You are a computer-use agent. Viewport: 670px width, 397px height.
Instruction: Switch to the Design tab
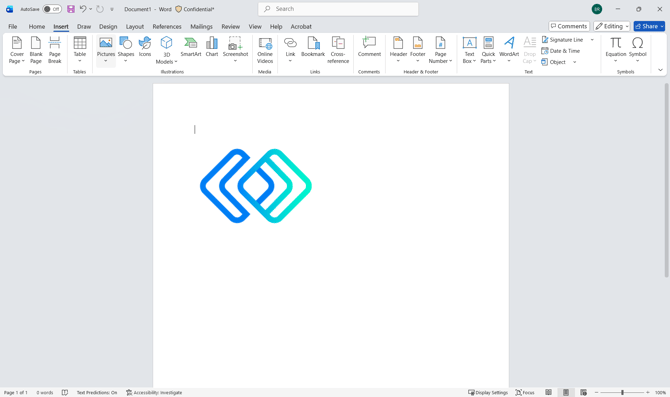(x=108, y=26)
